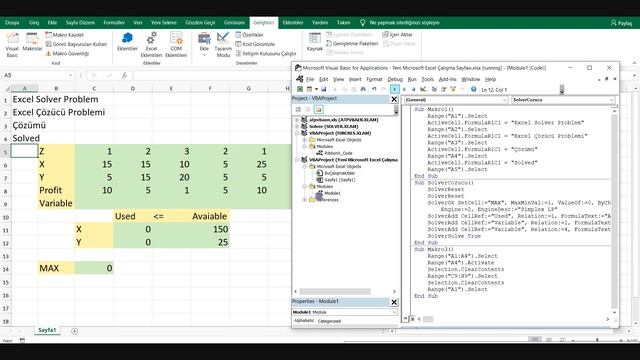The height and width of the screenshot is (360, 640).
Task: Expand the atpvbaen.xls project node
Action: click(x=297, y=120)
